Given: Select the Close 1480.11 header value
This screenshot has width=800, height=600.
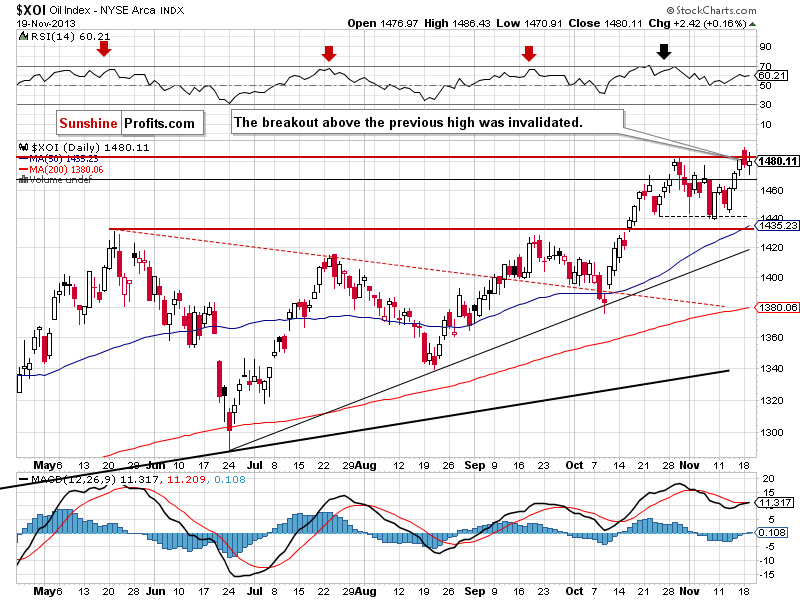Looking at the screenshot, I should click(x=605, y=23).
